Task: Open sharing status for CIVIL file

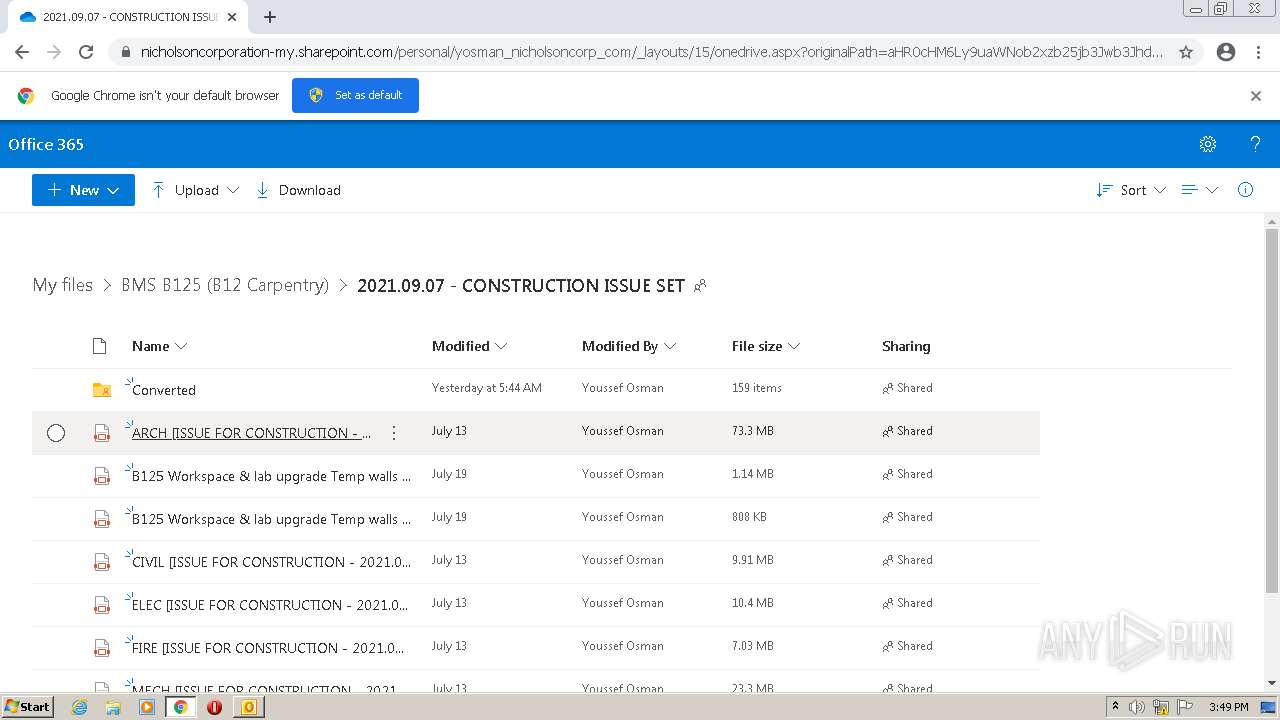Action: pyautogui.click(x=907, y=560)
